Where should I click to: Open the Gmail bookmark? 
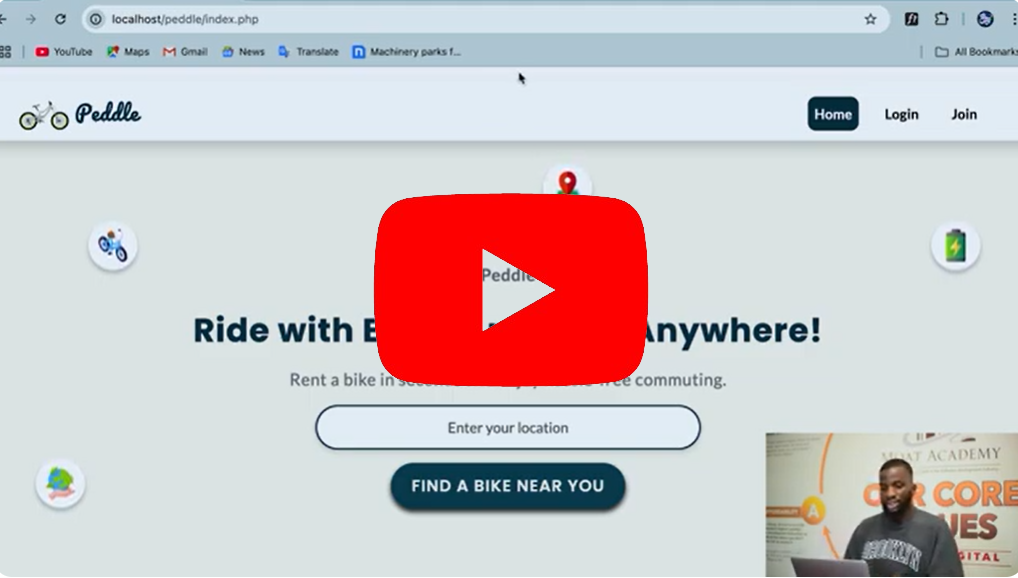pos(185,51)
